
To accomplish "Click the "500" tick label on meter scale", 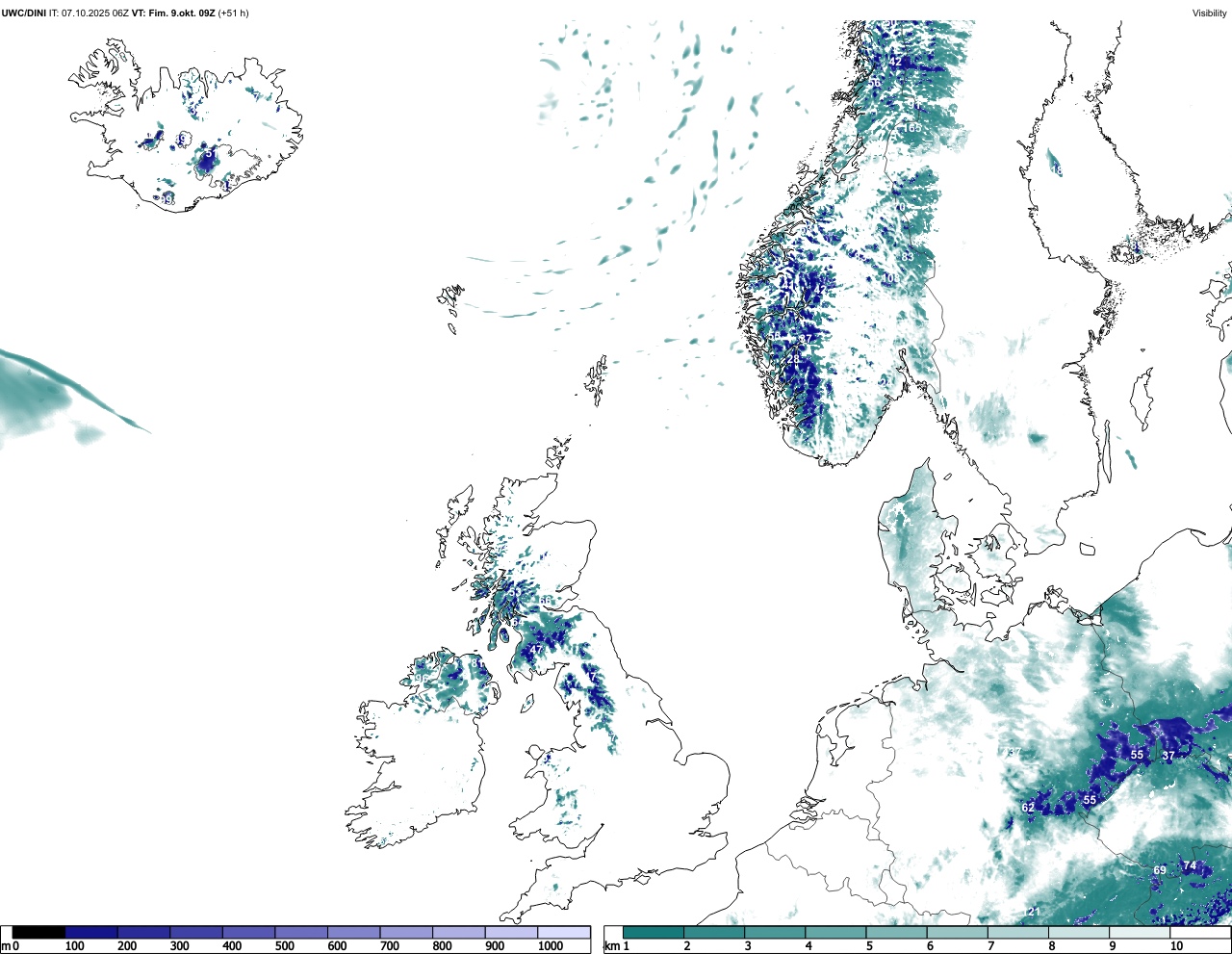I will [284, 946].
